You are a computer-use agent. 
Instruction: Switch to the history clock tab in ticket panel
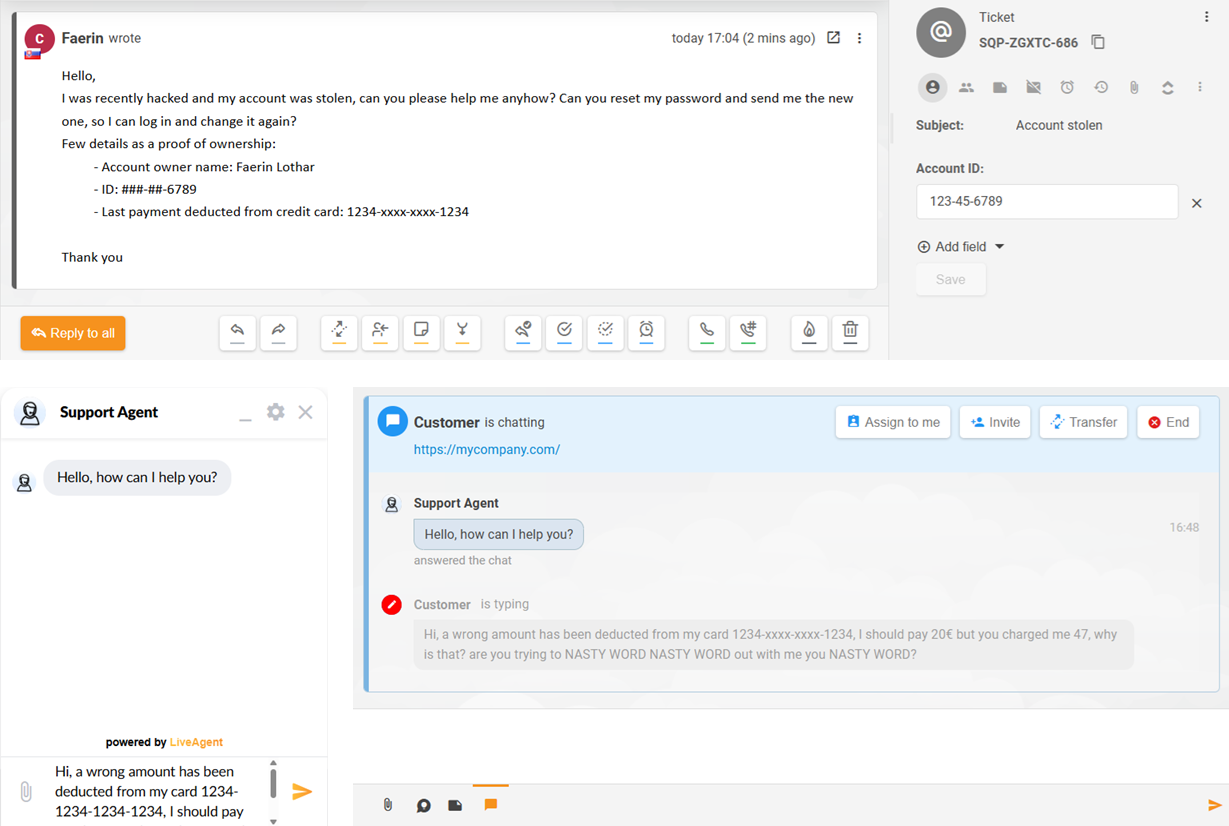click(x=1101, y=88)
